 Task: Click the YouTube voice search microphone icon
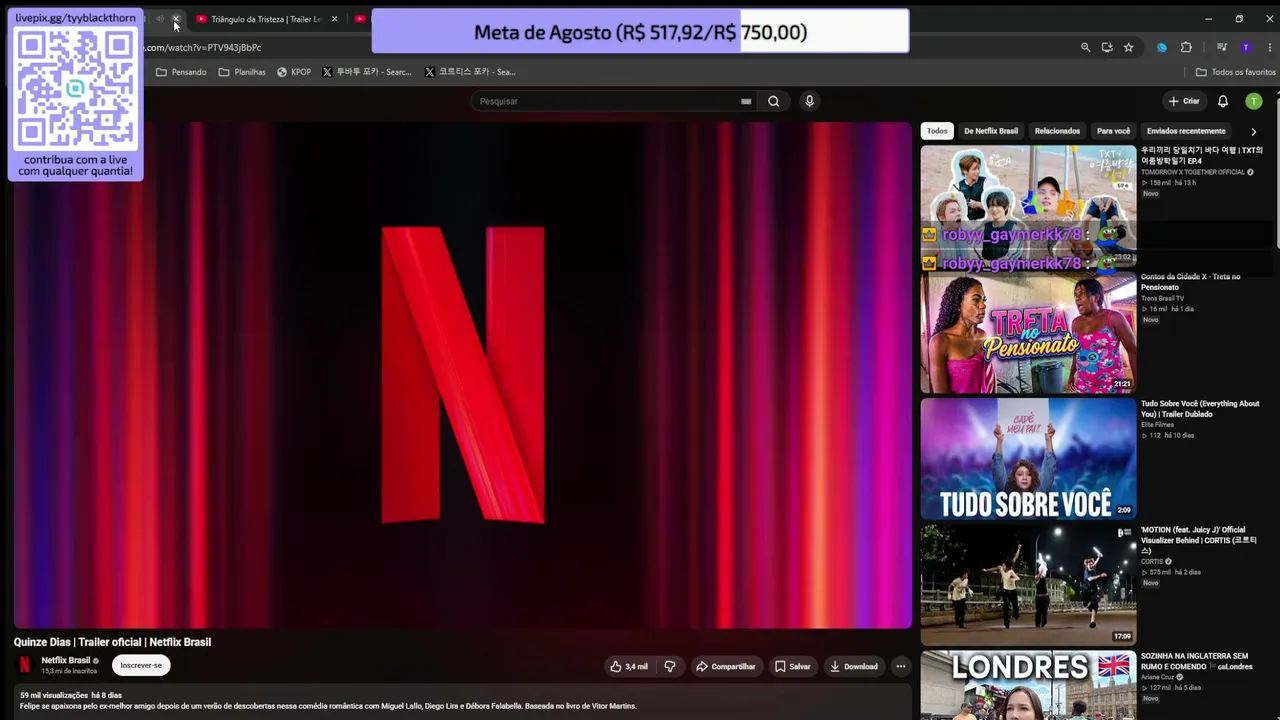pos(810,101)
